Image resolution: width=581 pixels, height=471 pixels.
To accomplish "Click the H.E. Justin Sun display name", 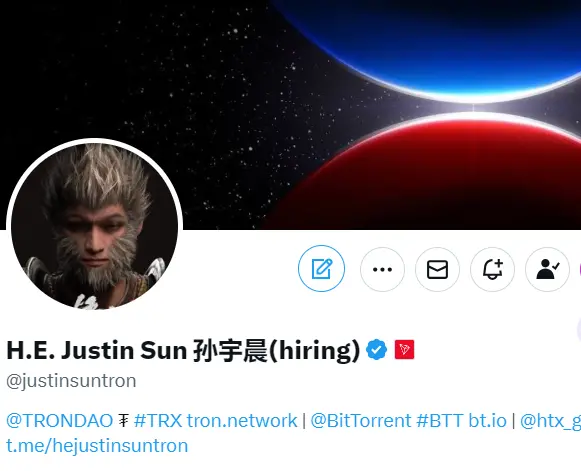I will click(183, 350).
